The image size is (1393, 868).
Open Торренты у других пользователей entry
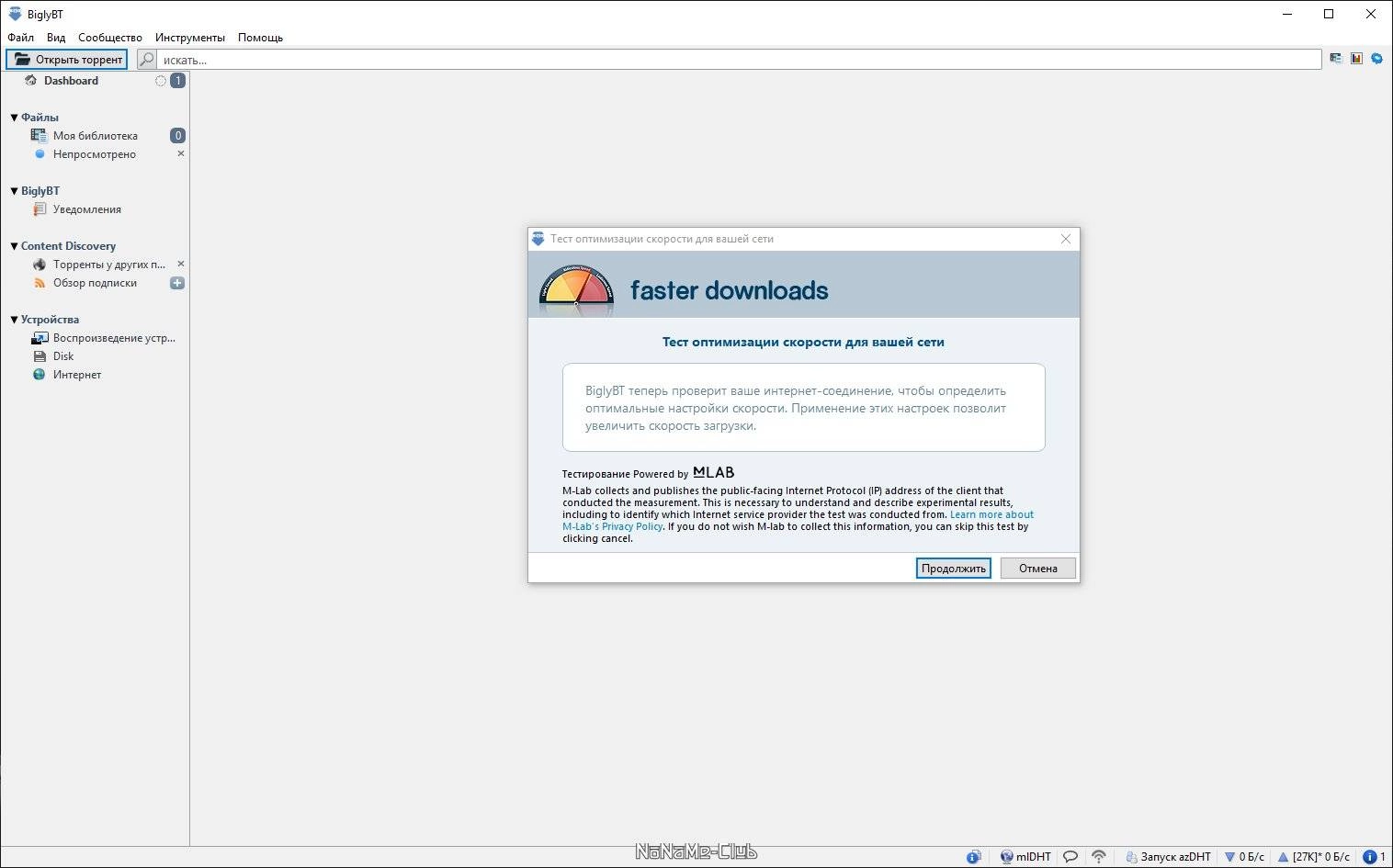(109, 265)
